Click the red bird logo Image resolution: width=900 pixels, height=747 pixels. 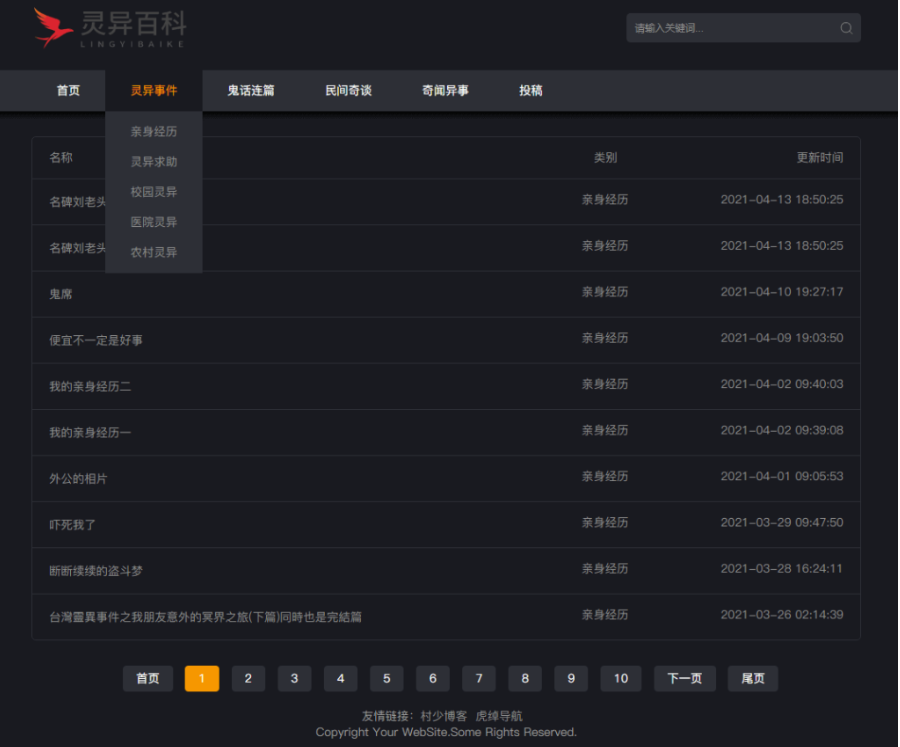53,28
